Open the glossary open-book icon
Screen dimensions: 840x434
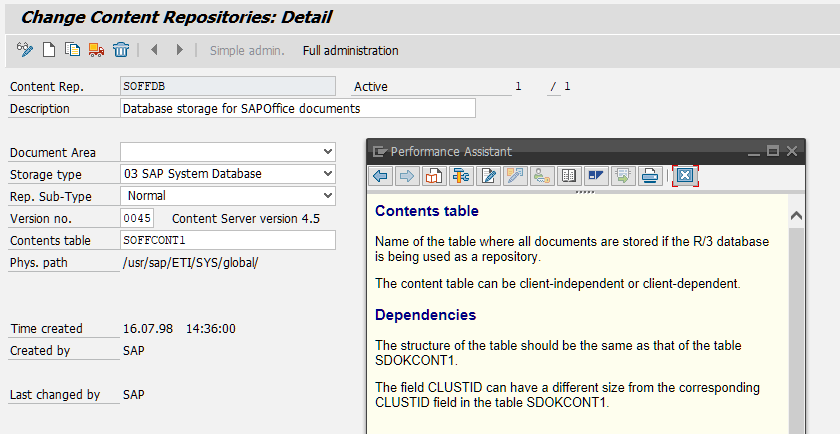tap(569, 176)
